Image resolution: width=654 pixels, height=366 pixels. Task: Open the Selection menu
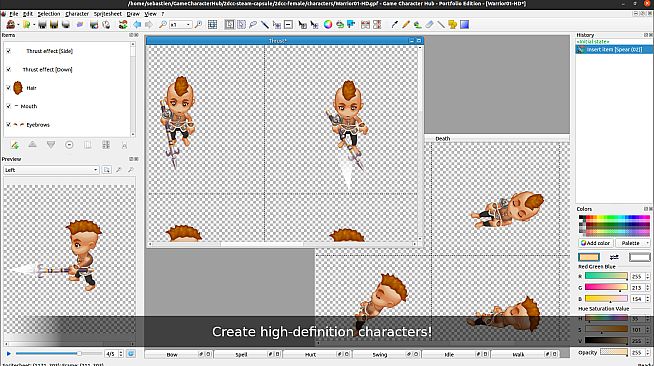tap(49, 14)
